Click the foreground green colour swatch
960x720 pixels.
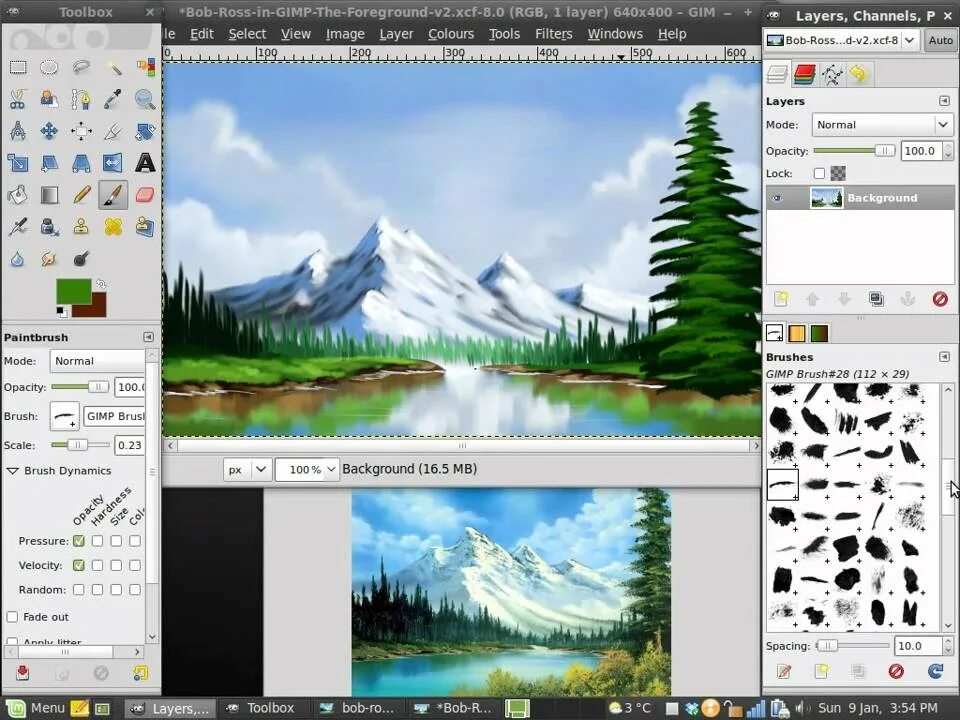point(73,291)
